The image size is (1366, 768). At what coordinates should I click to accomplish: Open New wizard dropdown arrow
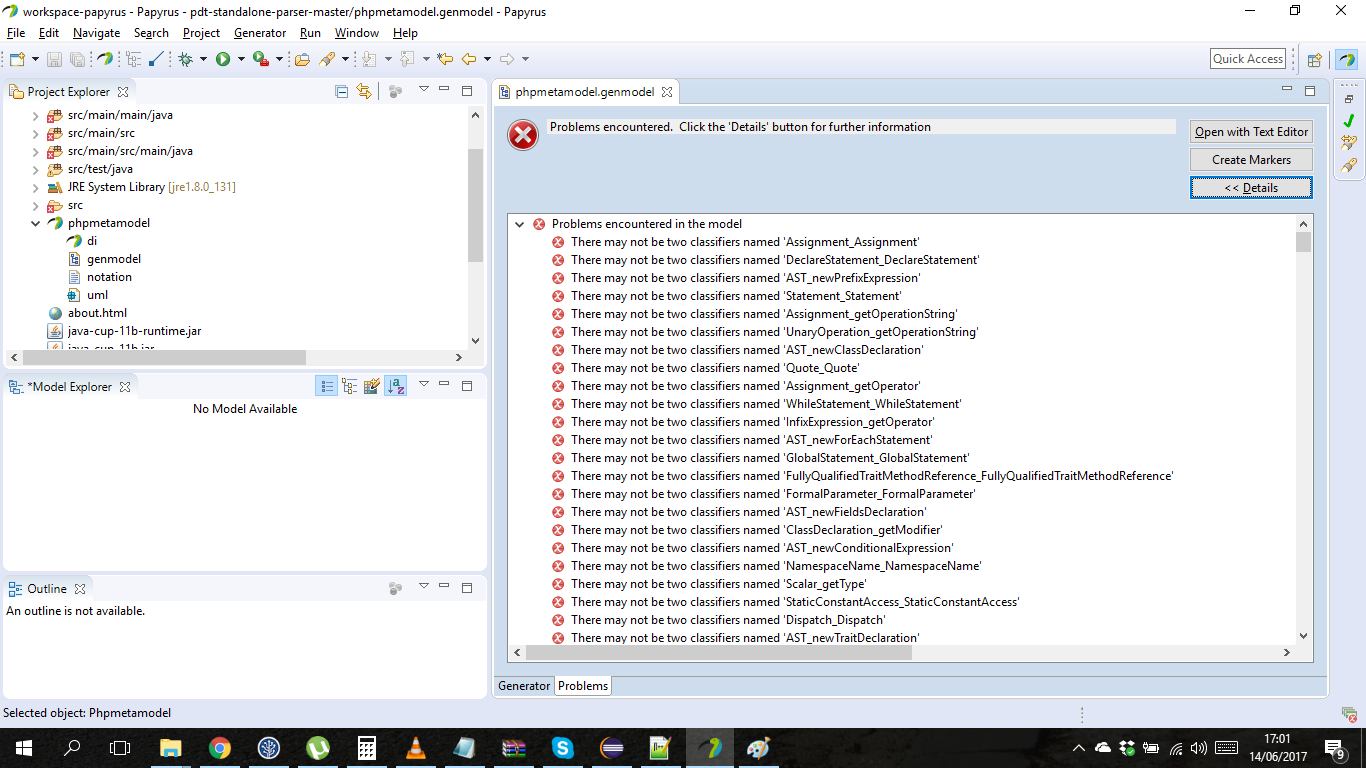tap(35, 59)
